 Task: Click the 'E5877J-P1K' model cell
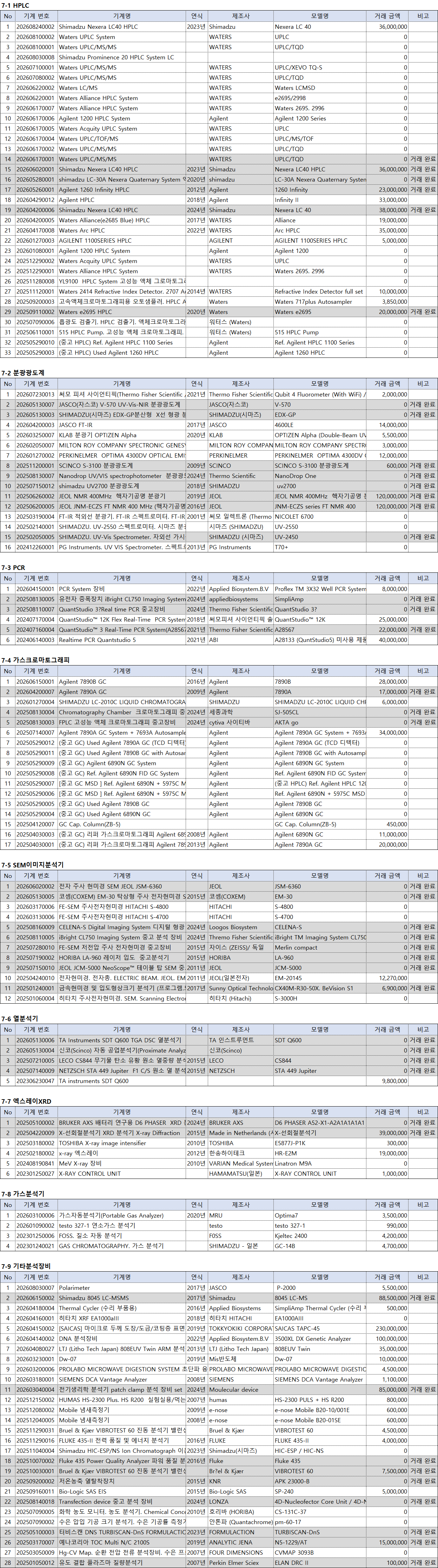pos(319,1143)
